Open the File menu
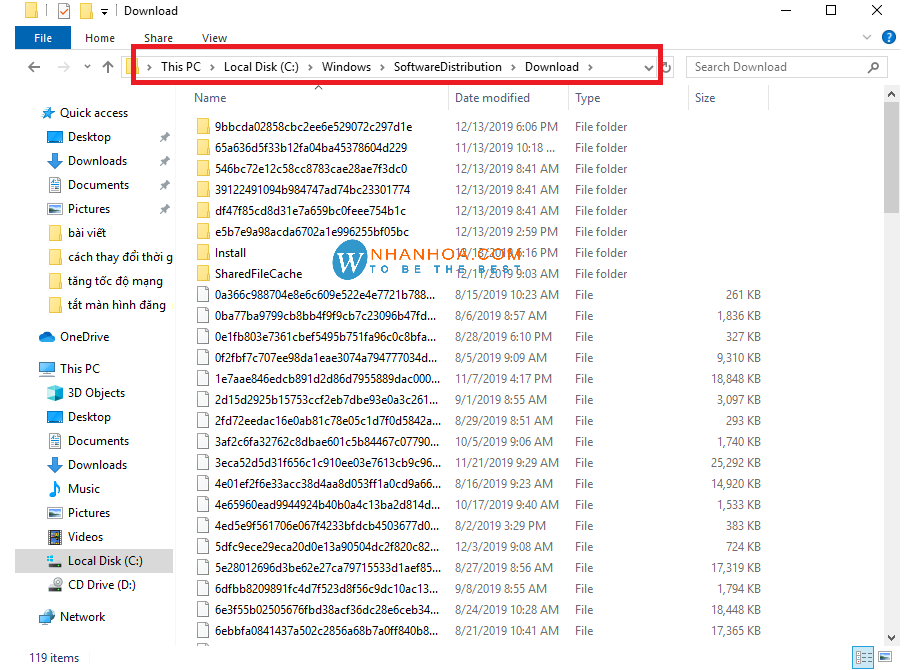905x670 pixels. (43, 38)
